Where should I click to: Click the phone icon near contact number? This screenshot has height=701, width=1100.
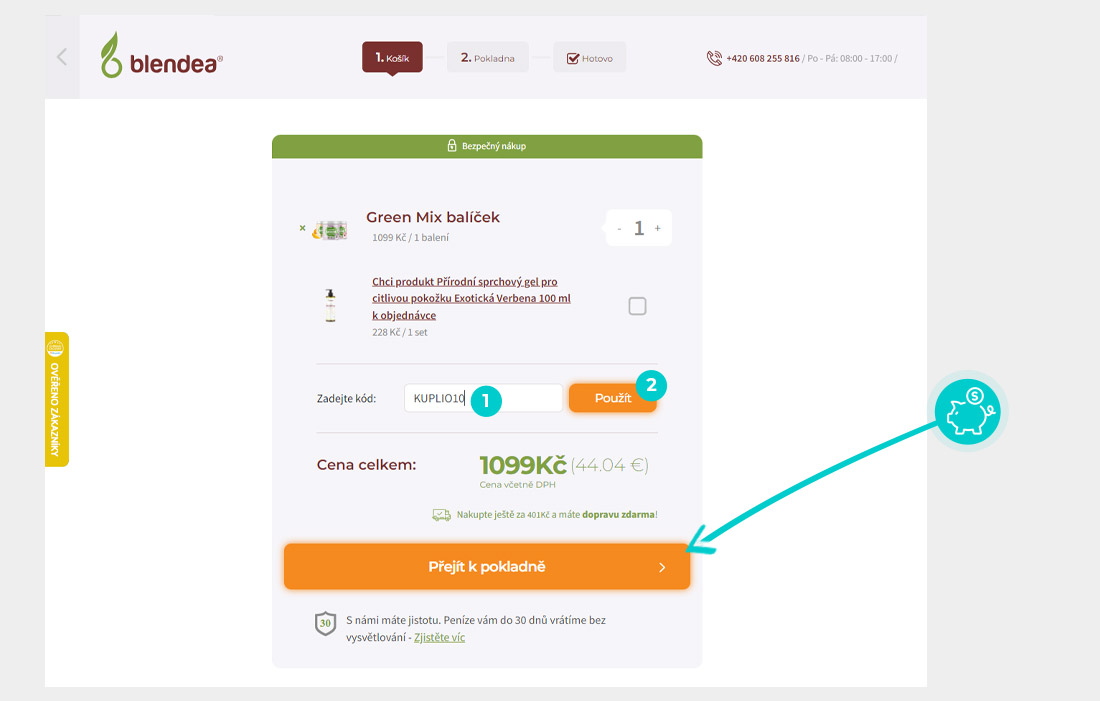tap(714, 58)
